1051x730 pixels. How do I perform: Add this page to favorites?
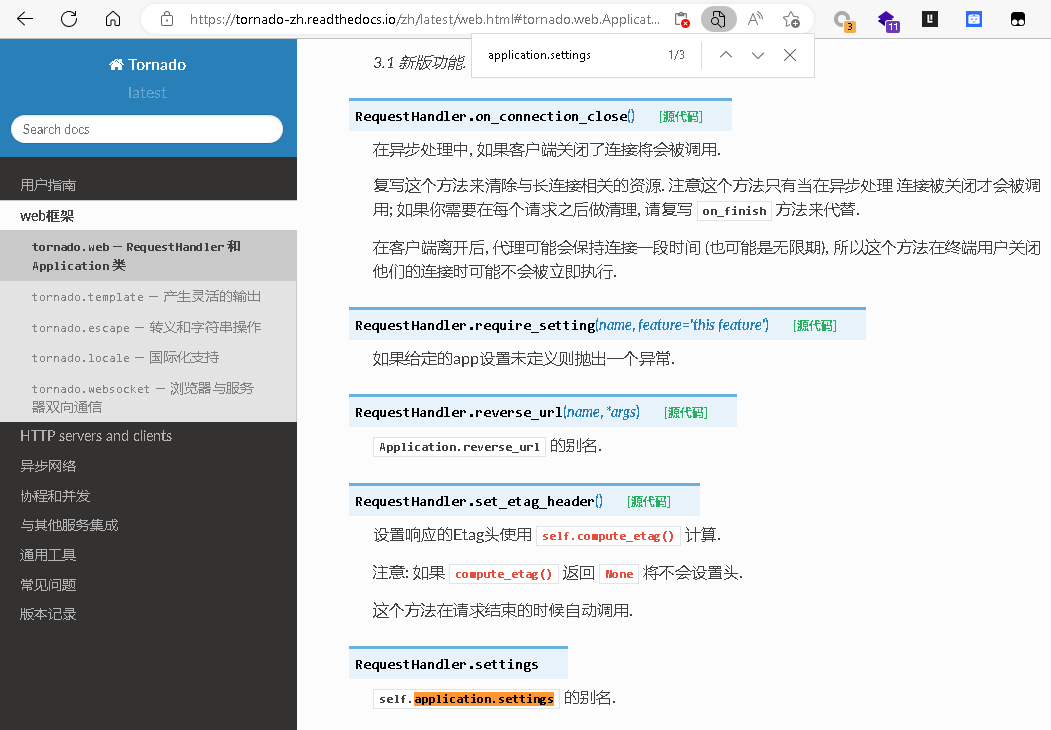click(x=792, y=19)
